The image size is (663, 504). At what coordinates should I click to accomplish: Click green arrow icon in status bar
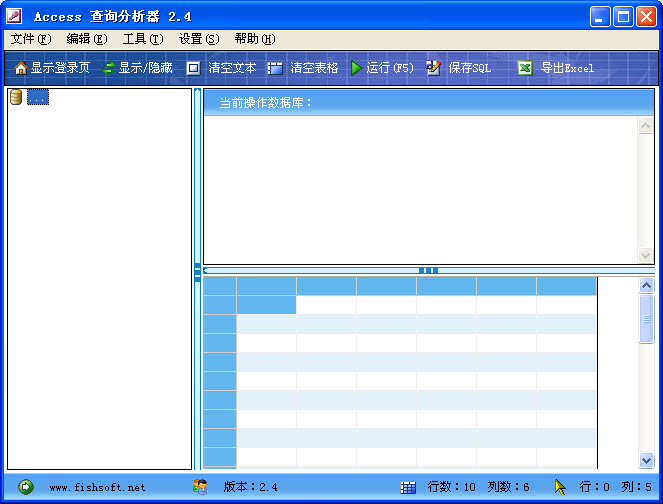[26, 487]
